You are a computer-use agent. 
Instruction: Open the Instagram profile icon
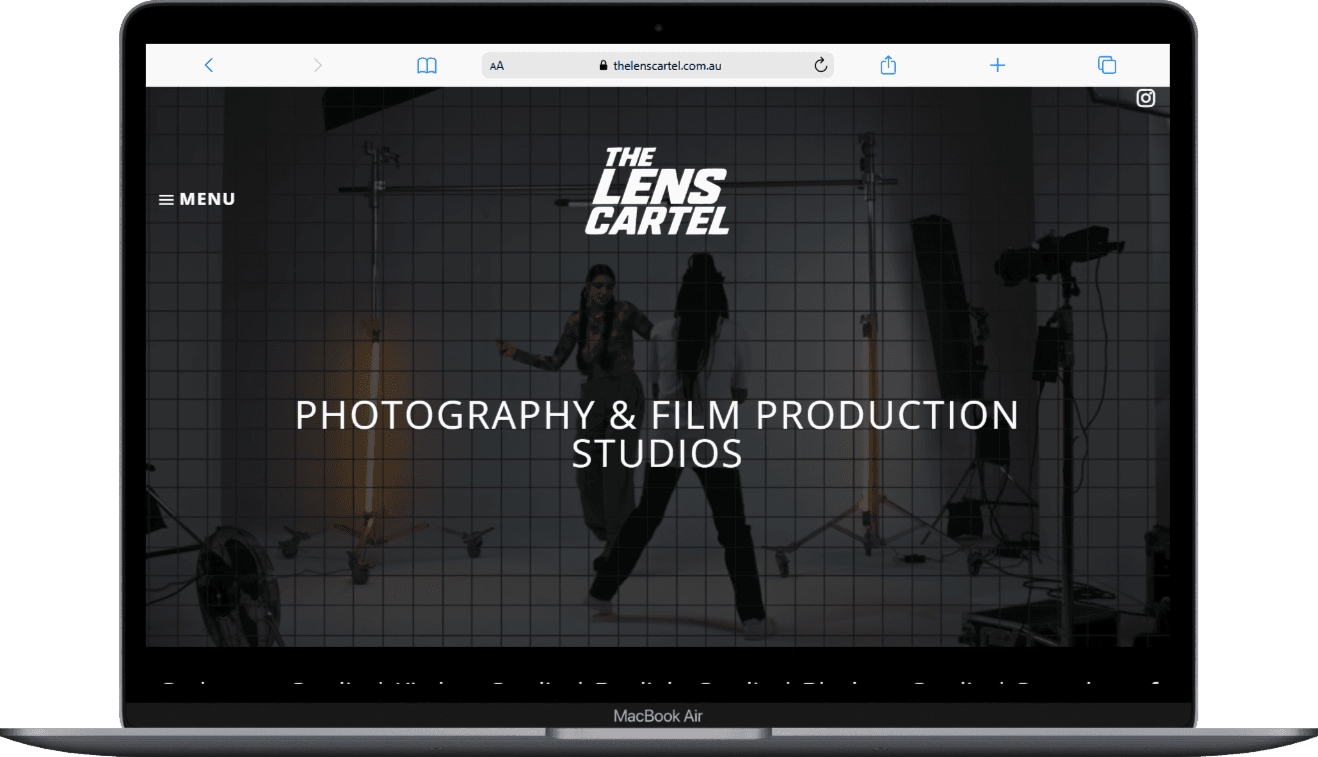click(x=1146, y=98)
